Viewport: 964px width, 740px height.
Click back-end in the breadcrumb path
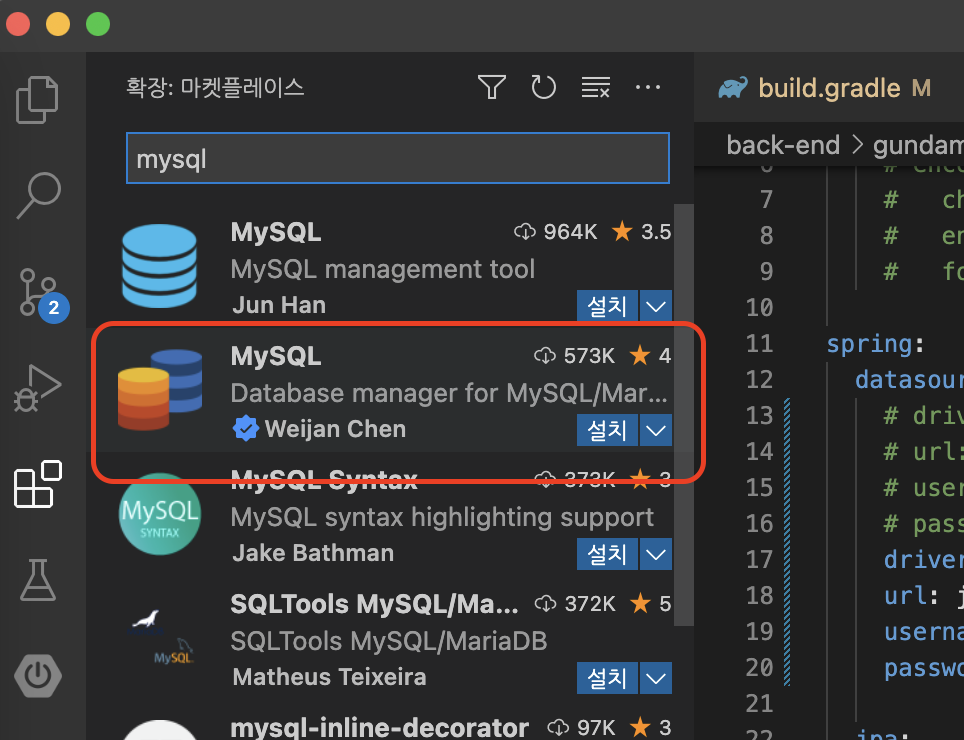coord(783,146)
